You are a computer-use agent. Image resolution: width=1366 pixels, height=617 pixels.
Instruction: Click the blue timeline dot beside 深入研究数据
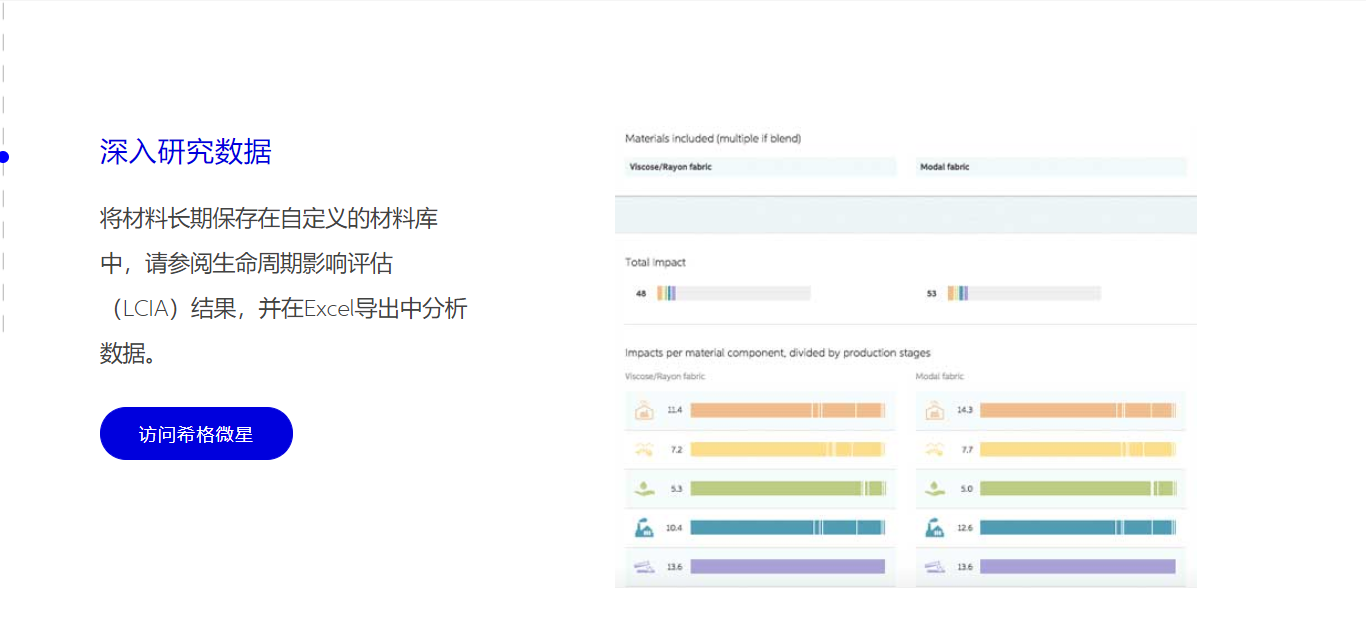click(4, 157)
